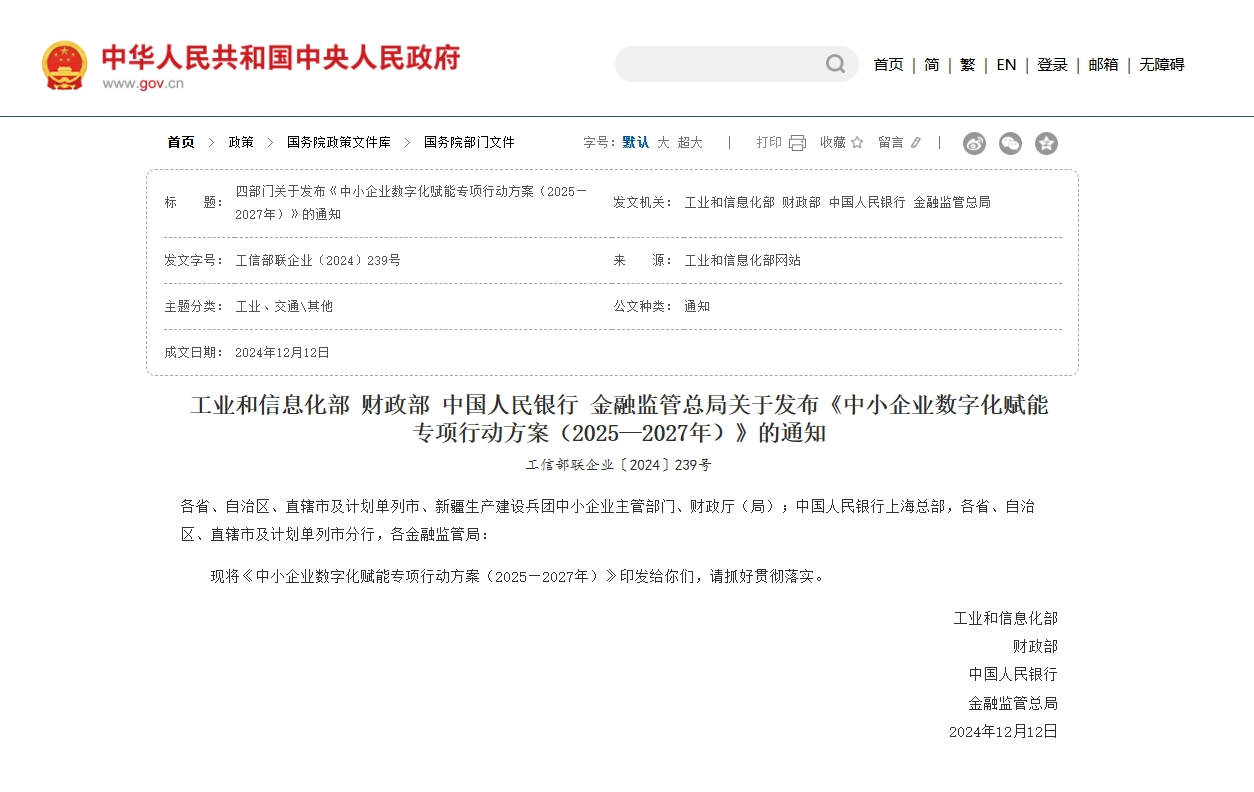Image resolution: width=1254 pixels, height=792 pixels.
Task: Open 国务院政策文件库 breadcrumb
Action: click(x=339, y=143)
